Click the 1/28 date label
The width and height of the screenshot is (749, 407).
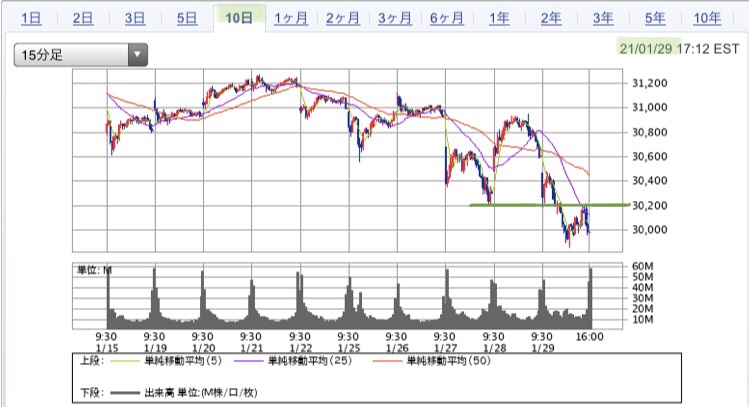point(494,348)
